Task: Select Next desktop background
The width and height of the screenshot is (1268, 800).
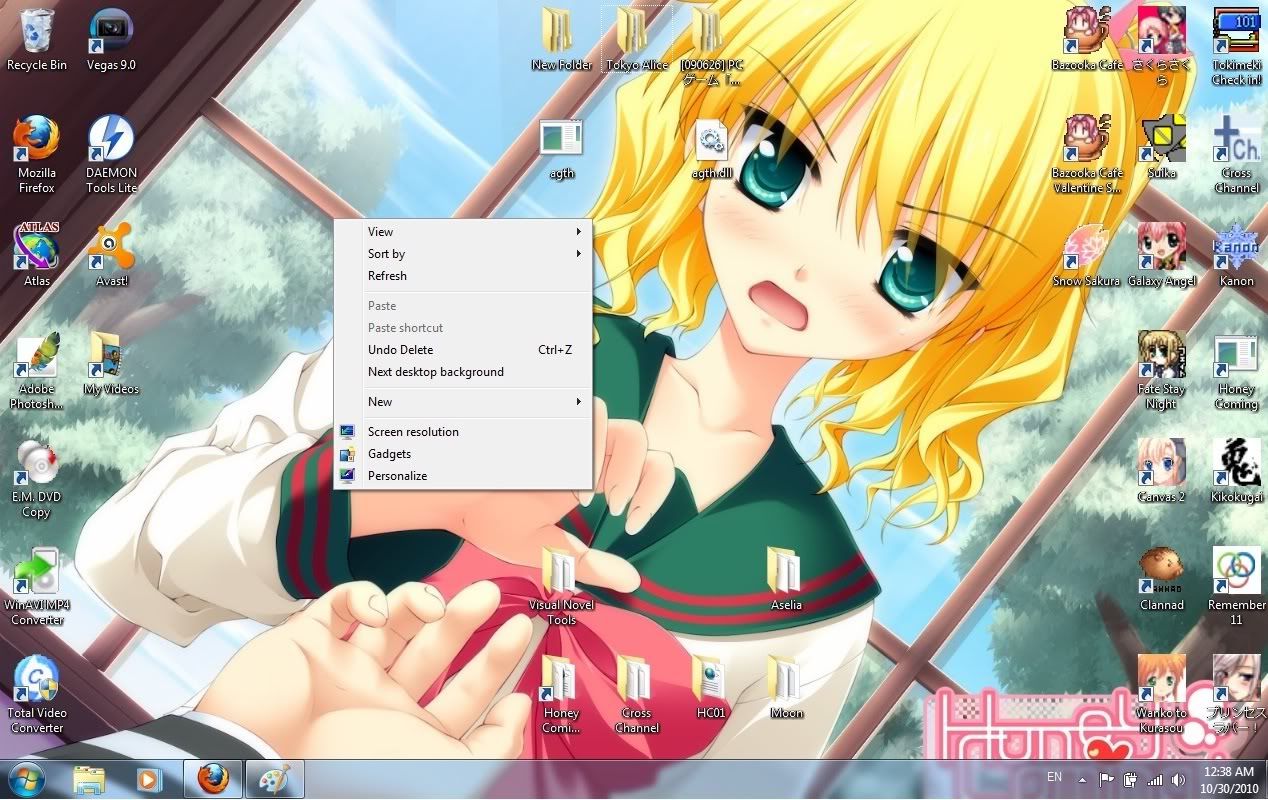Action: pyautogui.click(x=463, y=372)
